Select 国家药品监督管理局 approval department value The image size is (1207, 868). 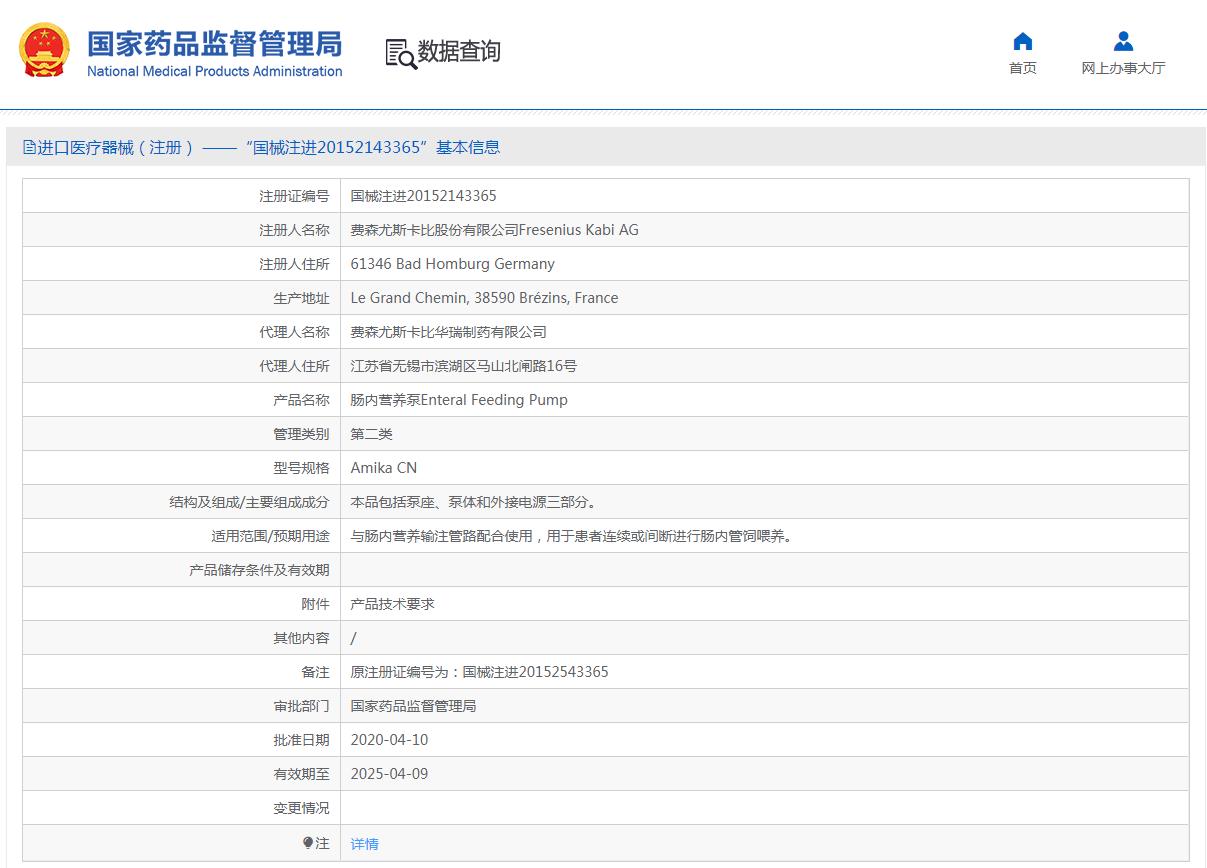[x=413, y=706]
